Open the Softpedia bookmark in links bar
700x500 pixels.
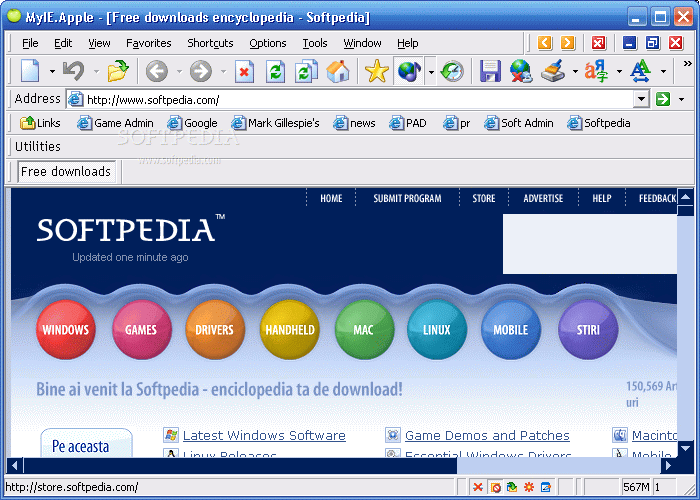(x=599, y=123)
